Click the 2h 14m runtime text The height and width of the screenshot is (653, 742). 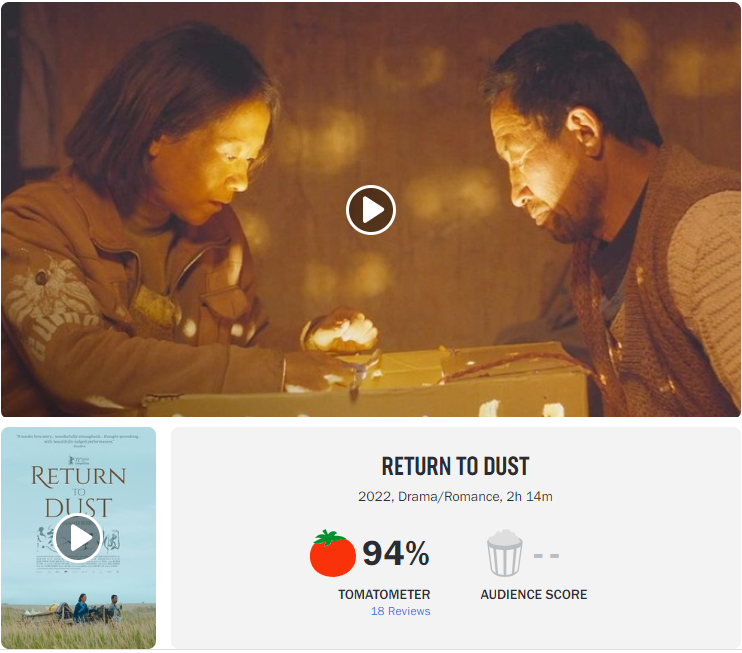tap(529, 496)
